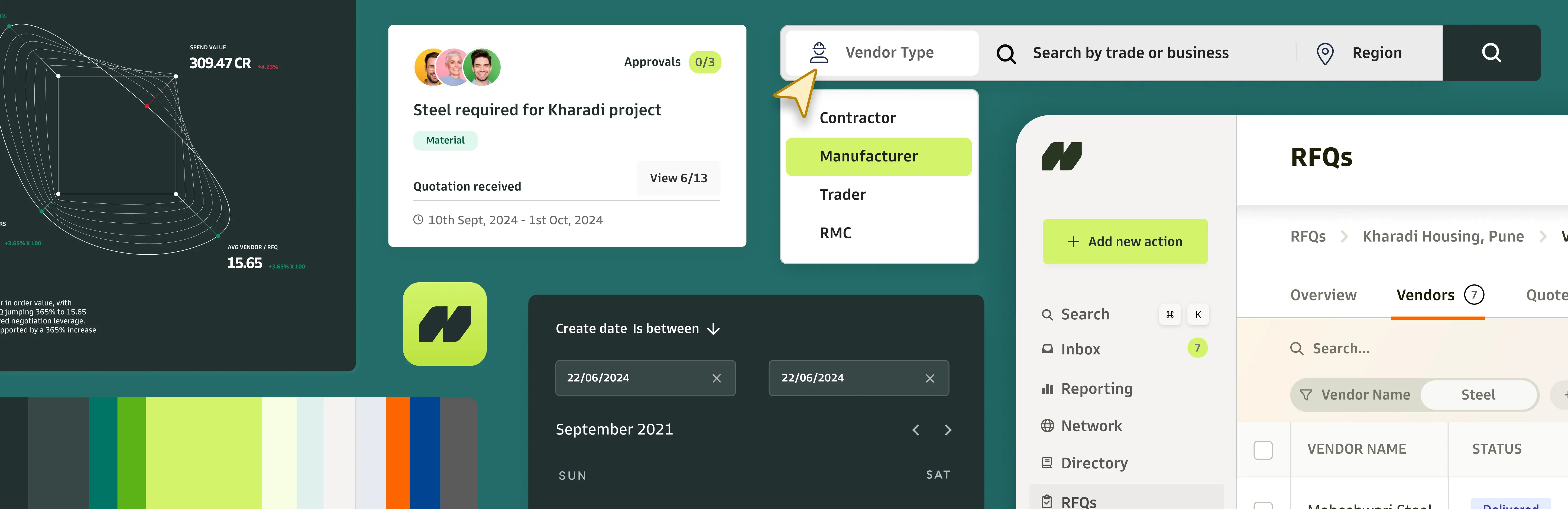
Task: Pick the bright green palette swatch
Action: (131, 453)
